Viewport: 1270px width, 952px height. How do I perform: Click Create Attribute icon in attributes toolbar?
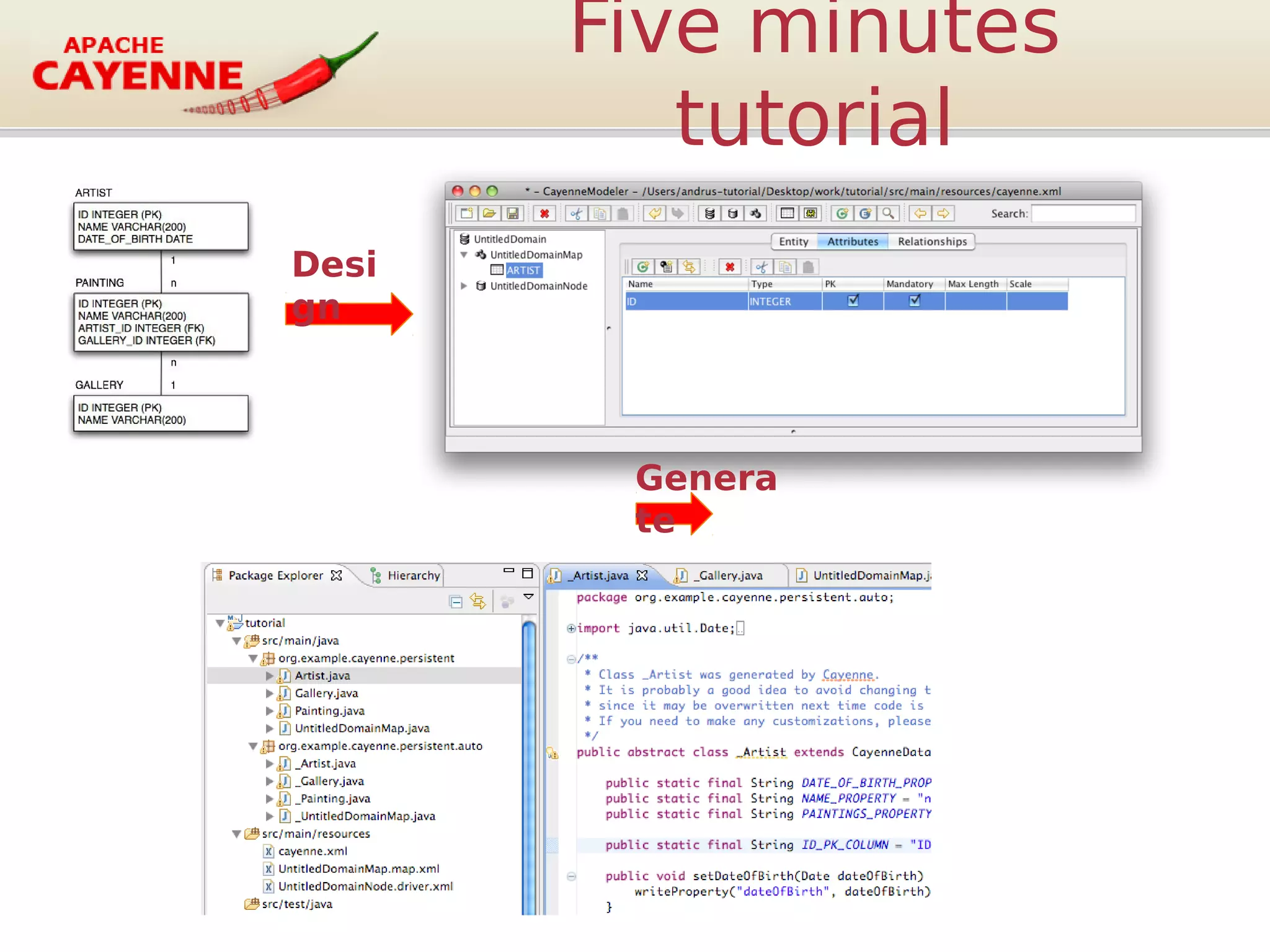[643, 267]
